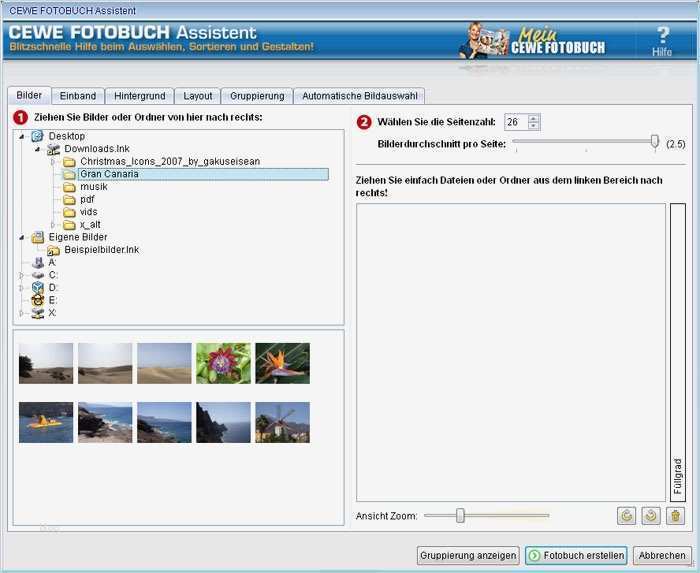Select the A: floppy drive icon

38,262
